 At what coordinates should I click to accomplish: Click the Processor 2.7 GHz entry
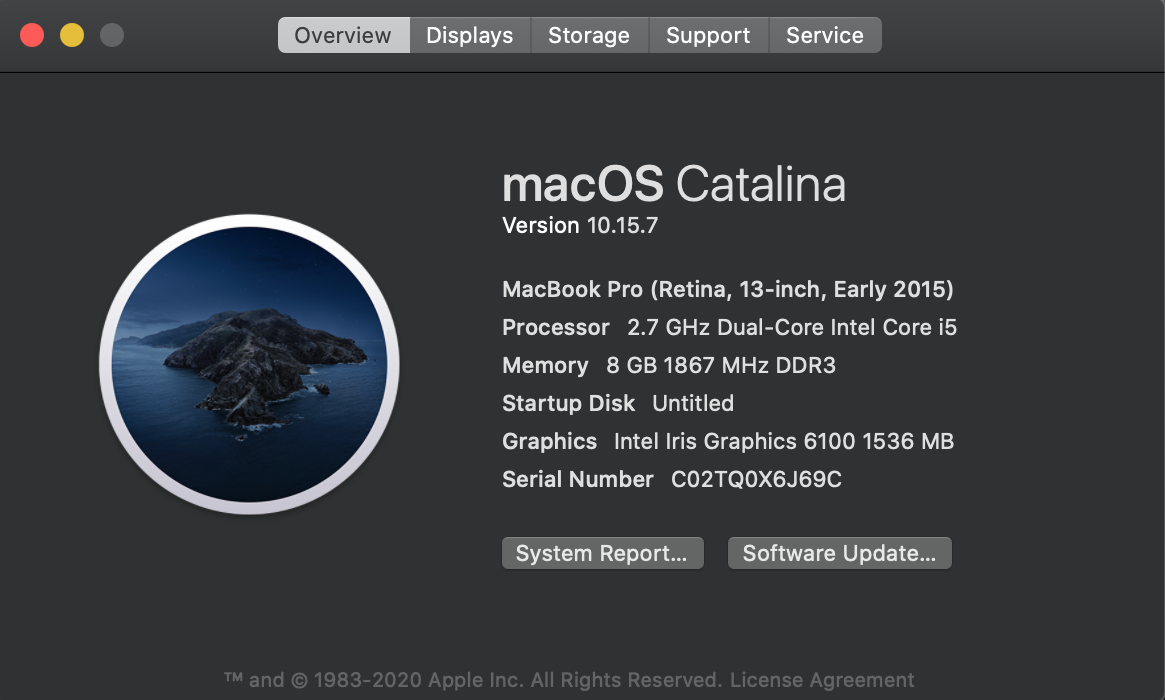click(729, 328)
